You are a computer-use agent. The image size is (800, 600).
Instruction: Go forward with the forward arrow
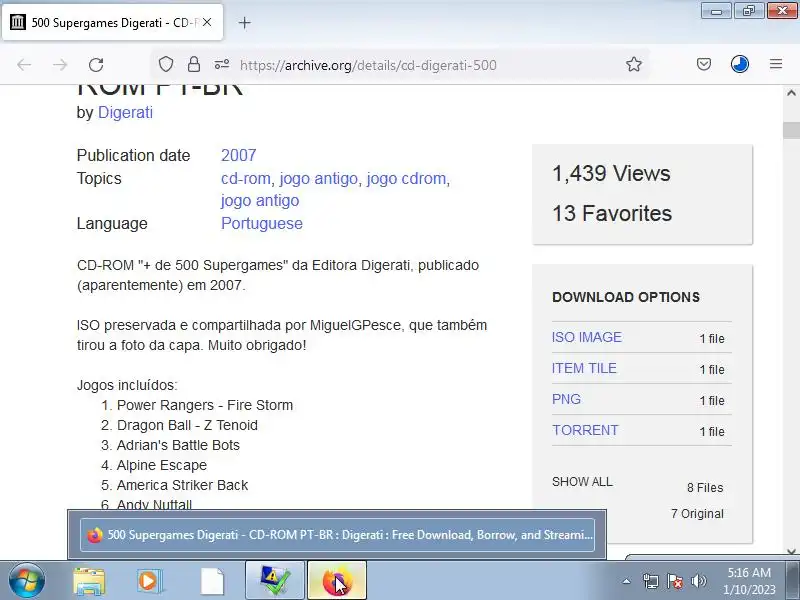coord(60,65)
